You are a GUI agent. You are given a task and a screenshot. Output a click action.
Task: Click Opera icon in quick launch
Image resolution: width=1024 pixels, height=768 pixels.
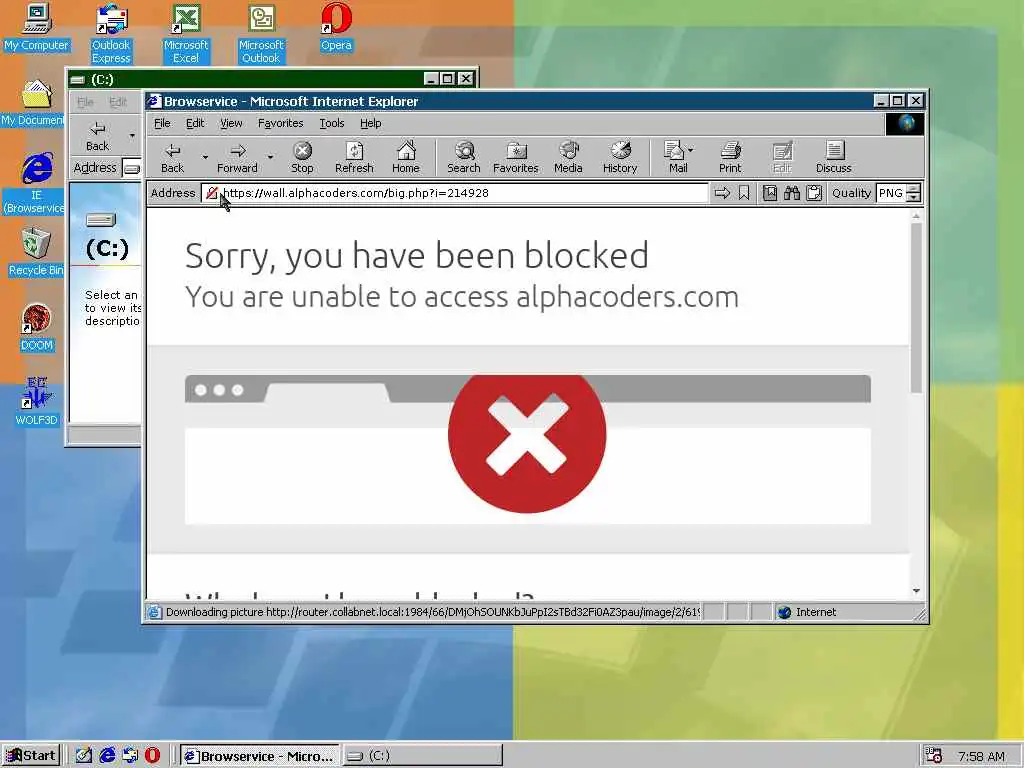[152, 756]
